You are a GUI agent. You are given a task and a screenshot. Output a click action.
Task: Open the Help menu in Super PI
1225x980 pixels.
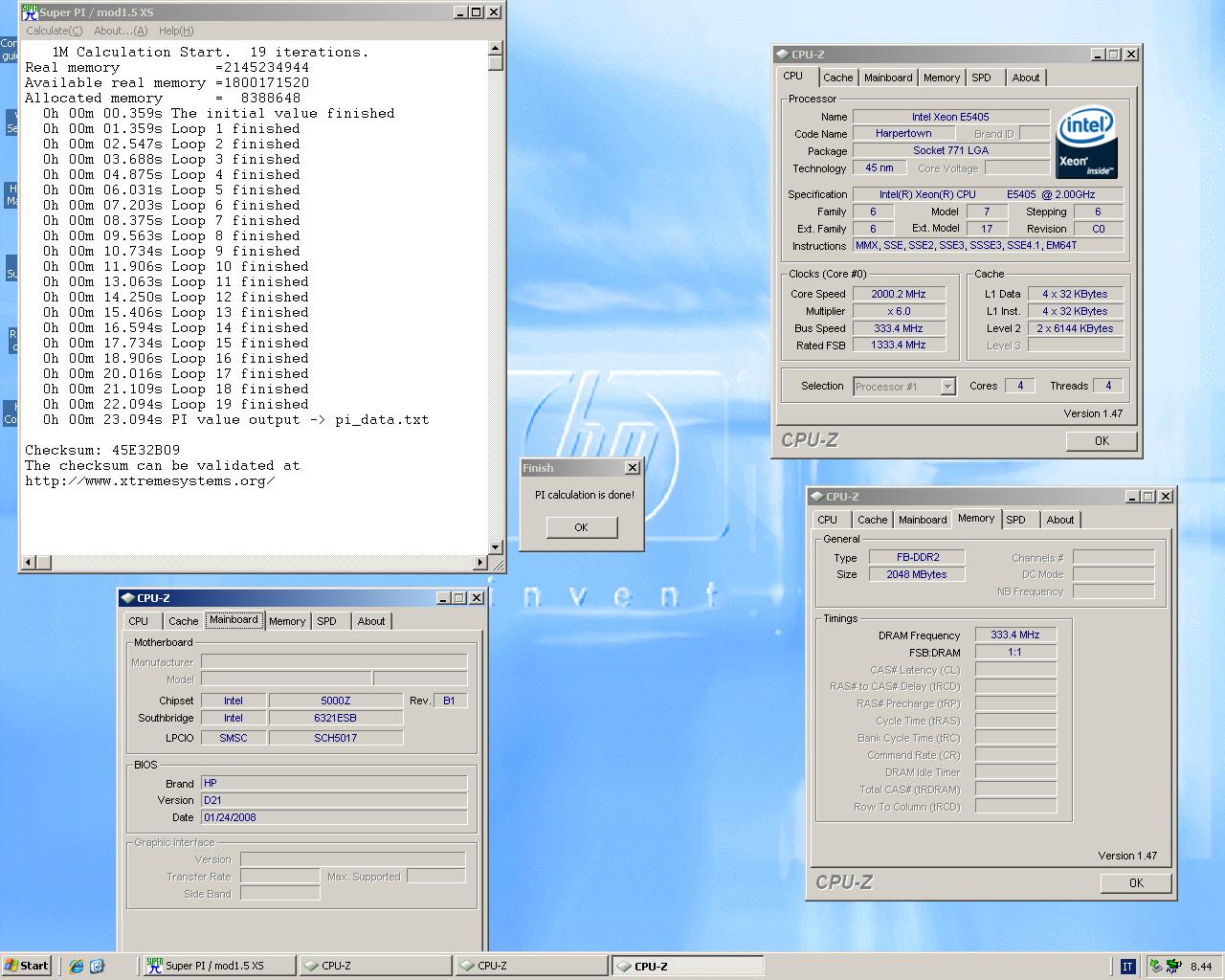176,31
